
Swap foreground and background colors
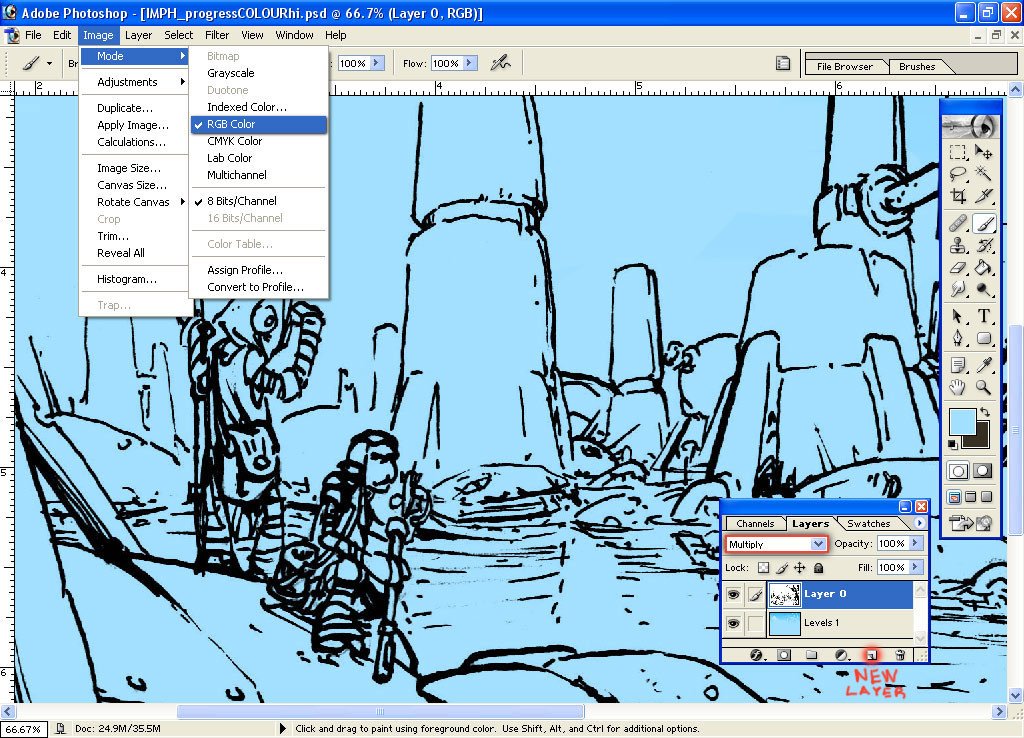[984, 413]
